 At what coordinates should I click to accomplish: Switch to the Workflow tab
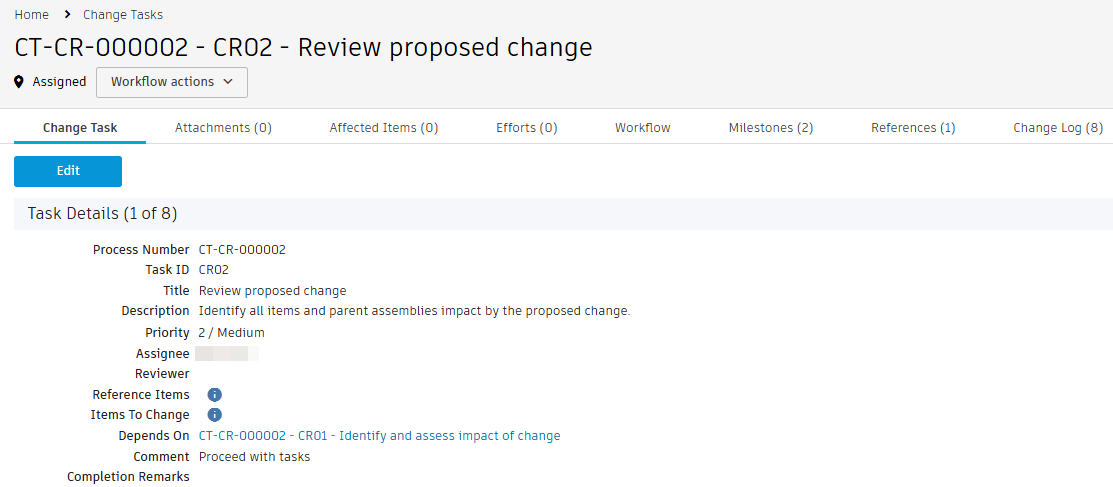click(643, 128)
